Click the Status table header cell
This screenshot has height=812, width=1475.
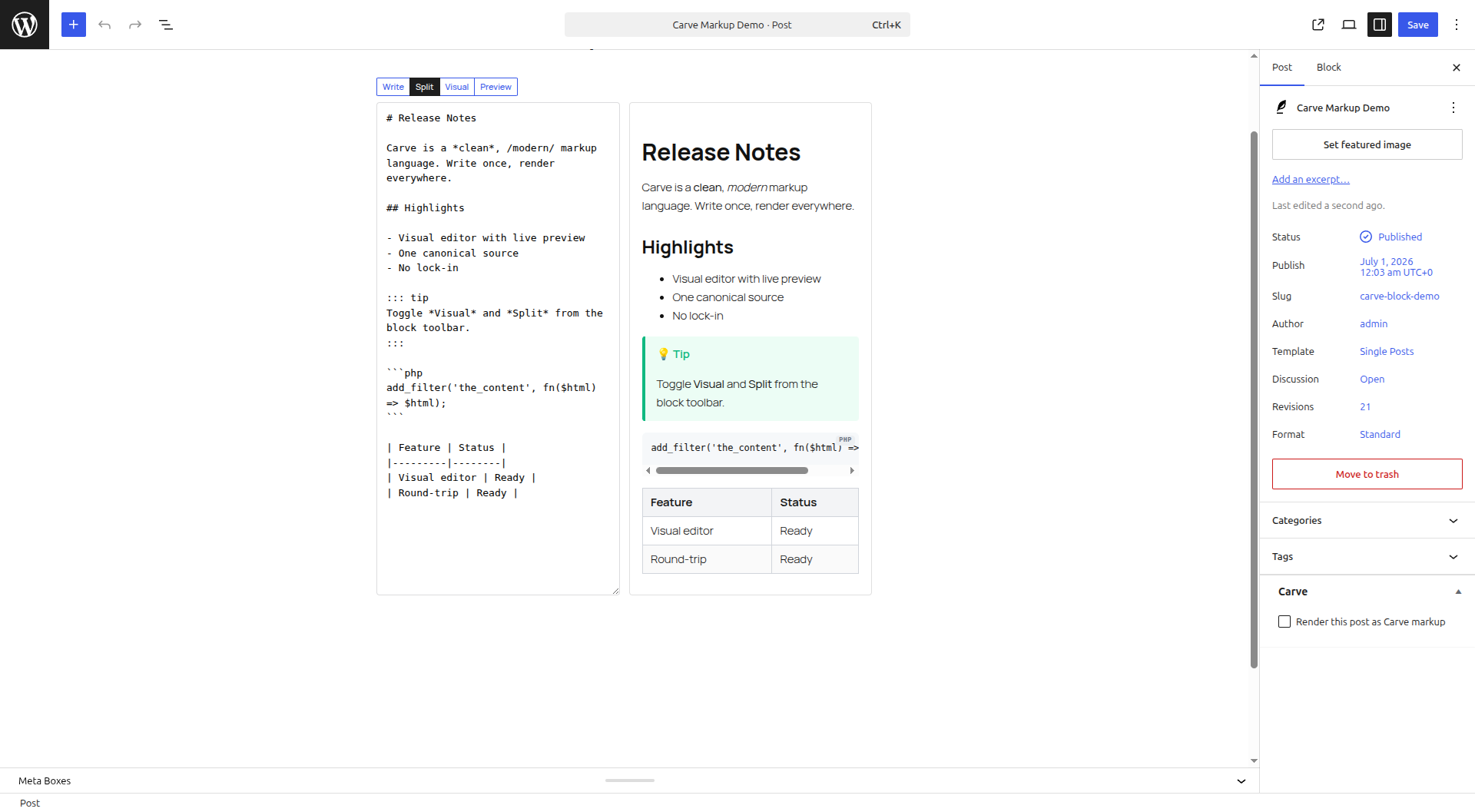pyautogui.click(x=815, y=502)
